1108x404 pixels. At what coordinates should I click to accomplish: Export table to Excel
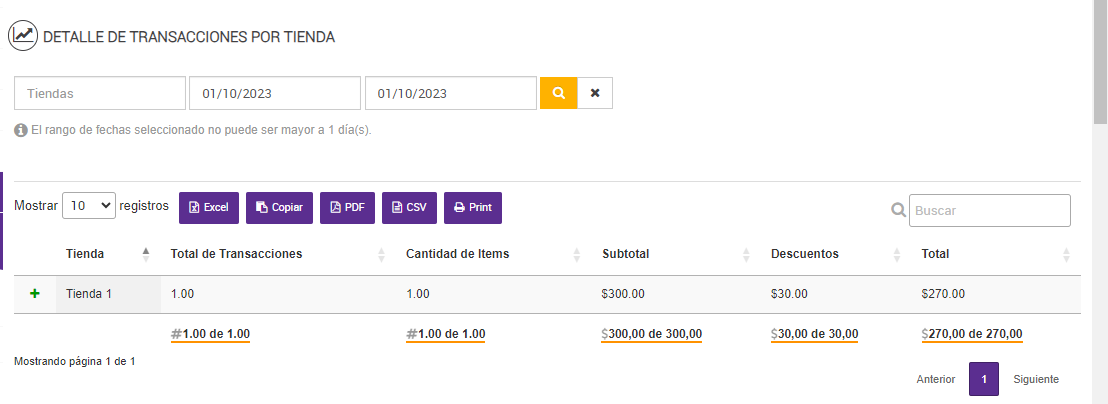[x=209, y=208]
